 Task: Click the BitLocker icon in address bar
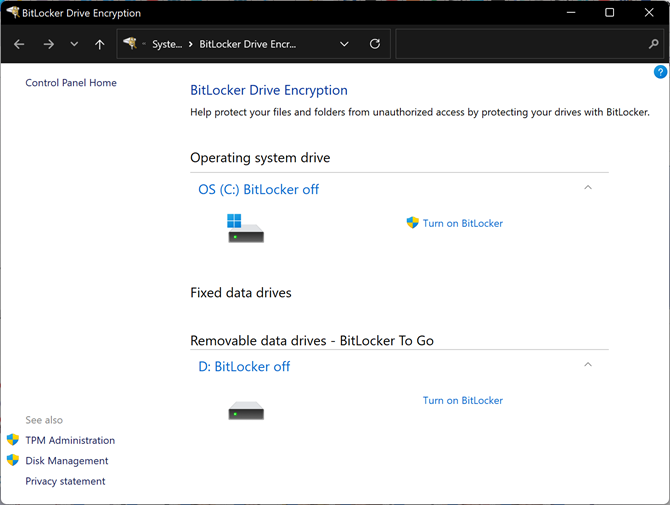click(130, 43)
